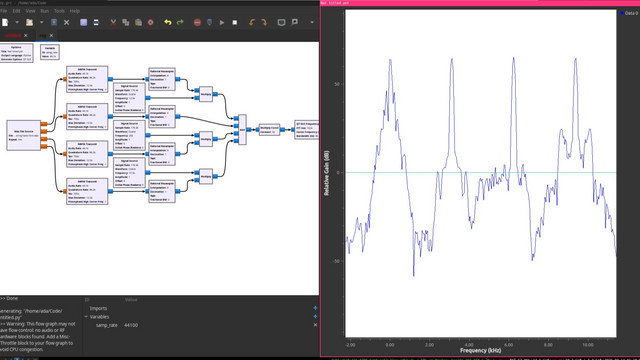Show flow graph errors via red no-entry icon
Screen dimensions: 640x360
click(x=197, y=22)
